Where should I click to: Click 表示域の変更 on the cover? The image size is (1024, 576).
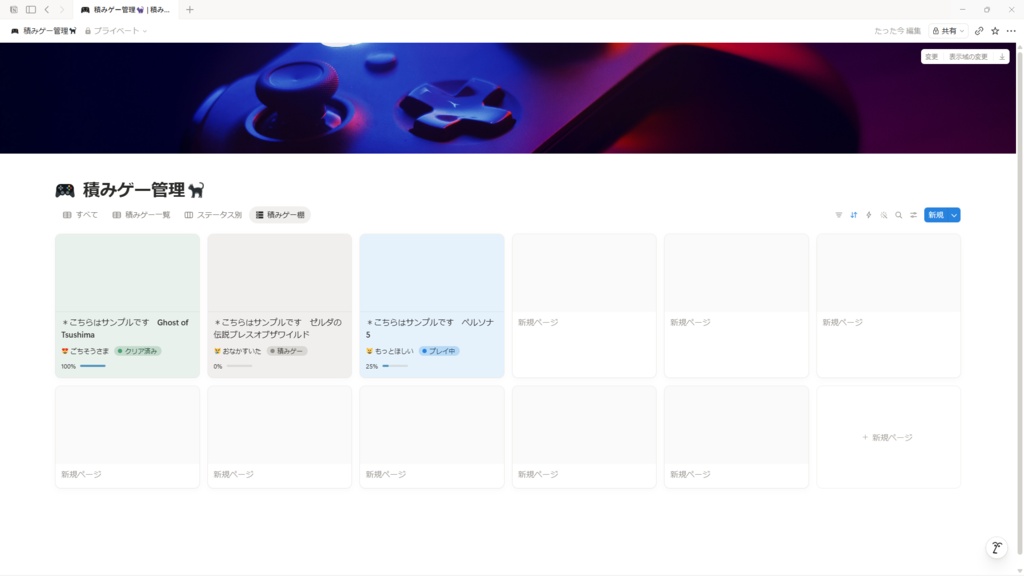pyautogui.click(x=968, y=57)
